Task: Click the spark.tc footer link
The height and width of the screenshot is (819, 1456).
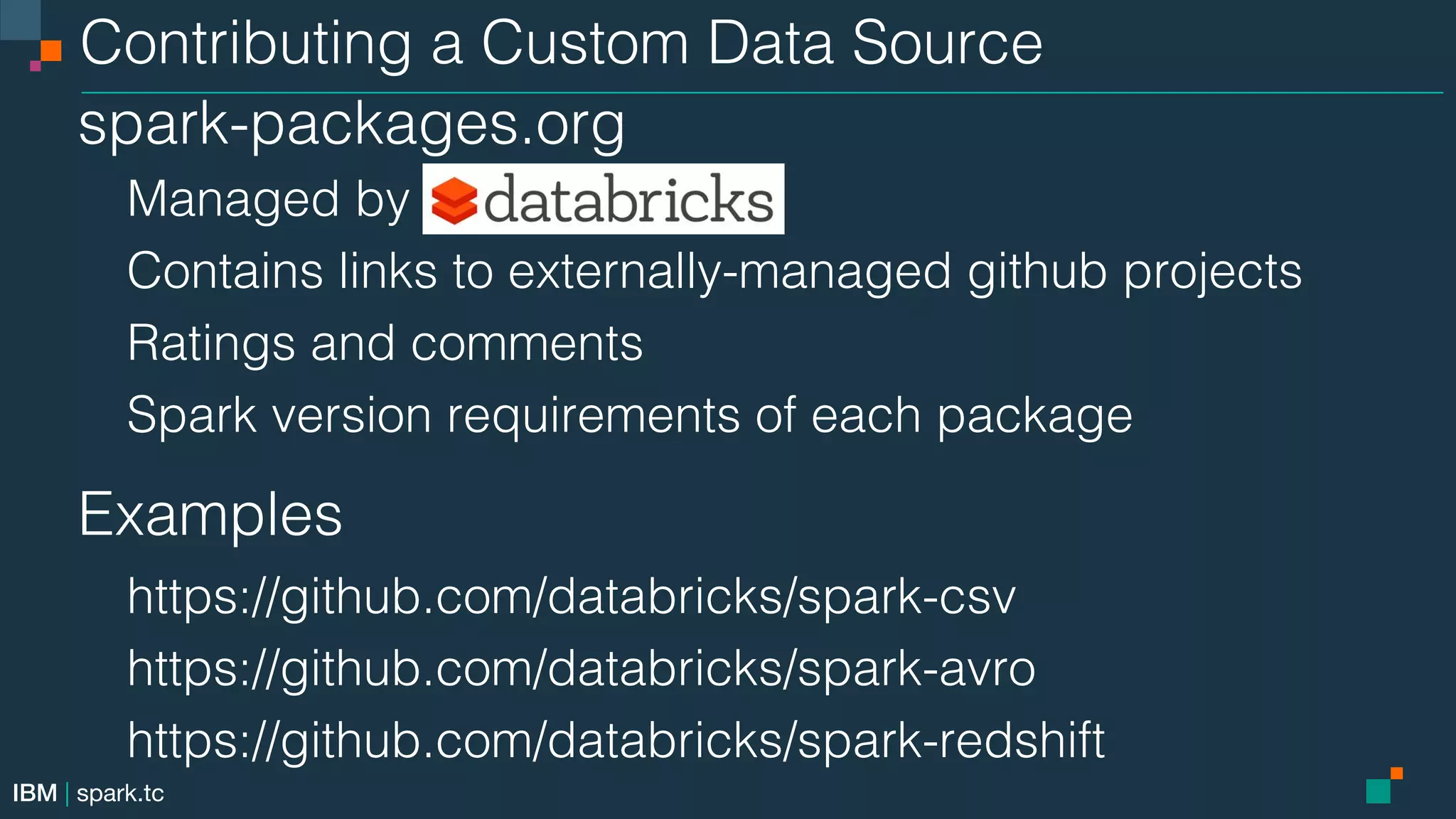Action: [x=120, y=793]
